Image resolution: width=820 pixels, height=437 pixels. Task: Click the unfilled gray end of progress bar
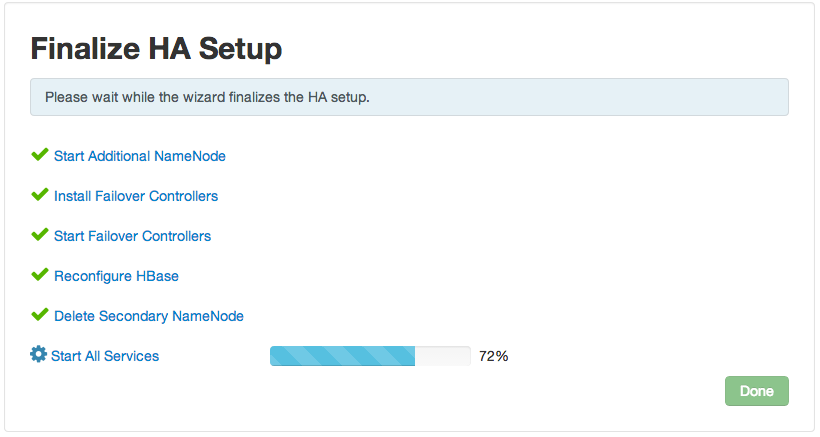(x=442, y=356)
